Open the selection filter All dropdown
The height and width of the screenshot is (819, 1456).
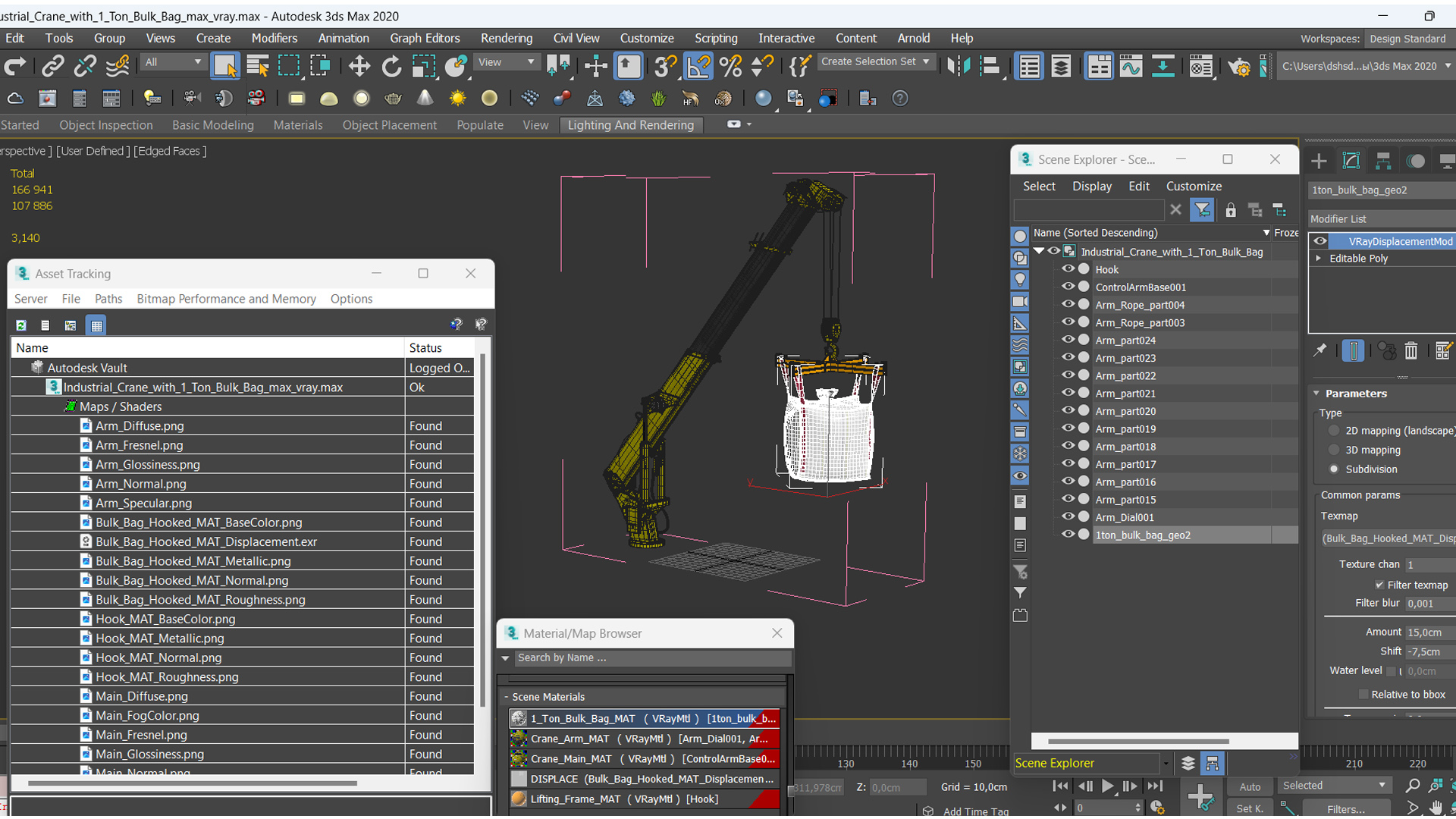[173, 62]
